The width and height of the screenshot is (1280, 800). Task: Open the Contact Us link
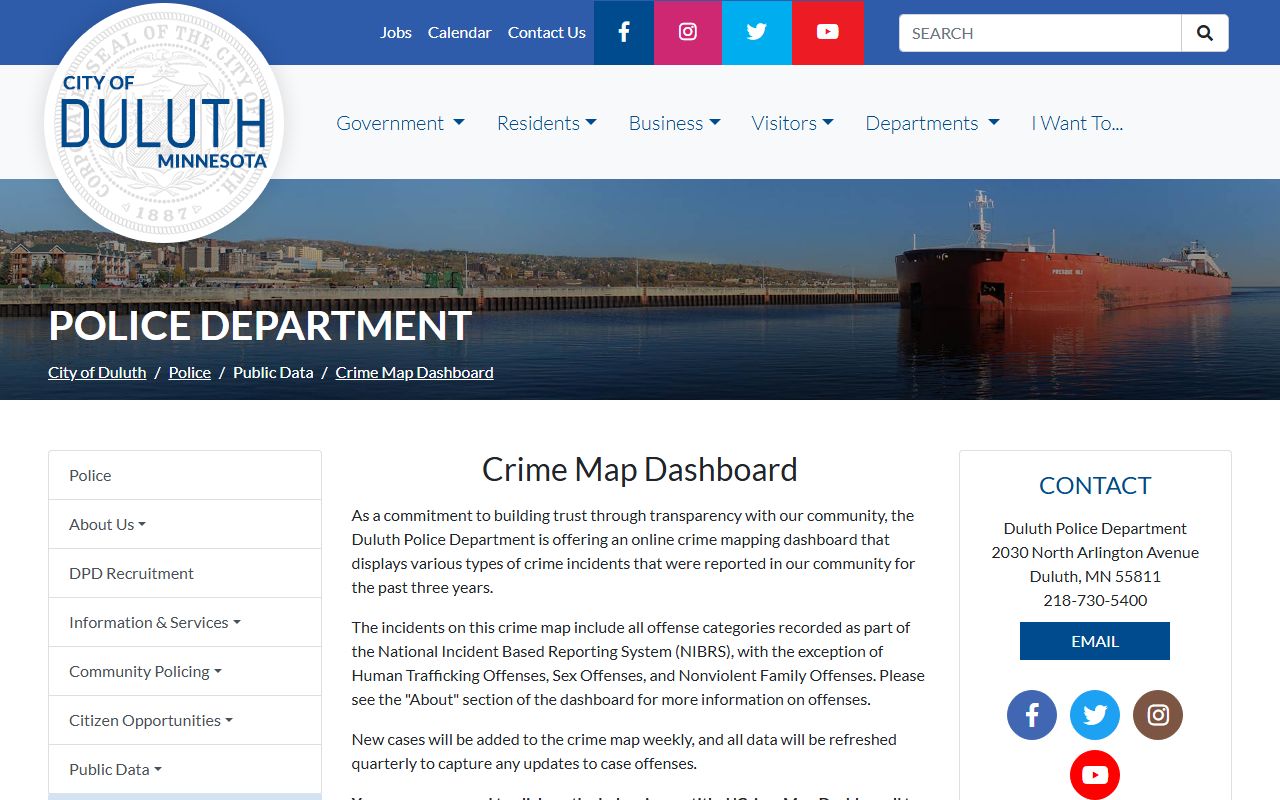pos(547,32)
